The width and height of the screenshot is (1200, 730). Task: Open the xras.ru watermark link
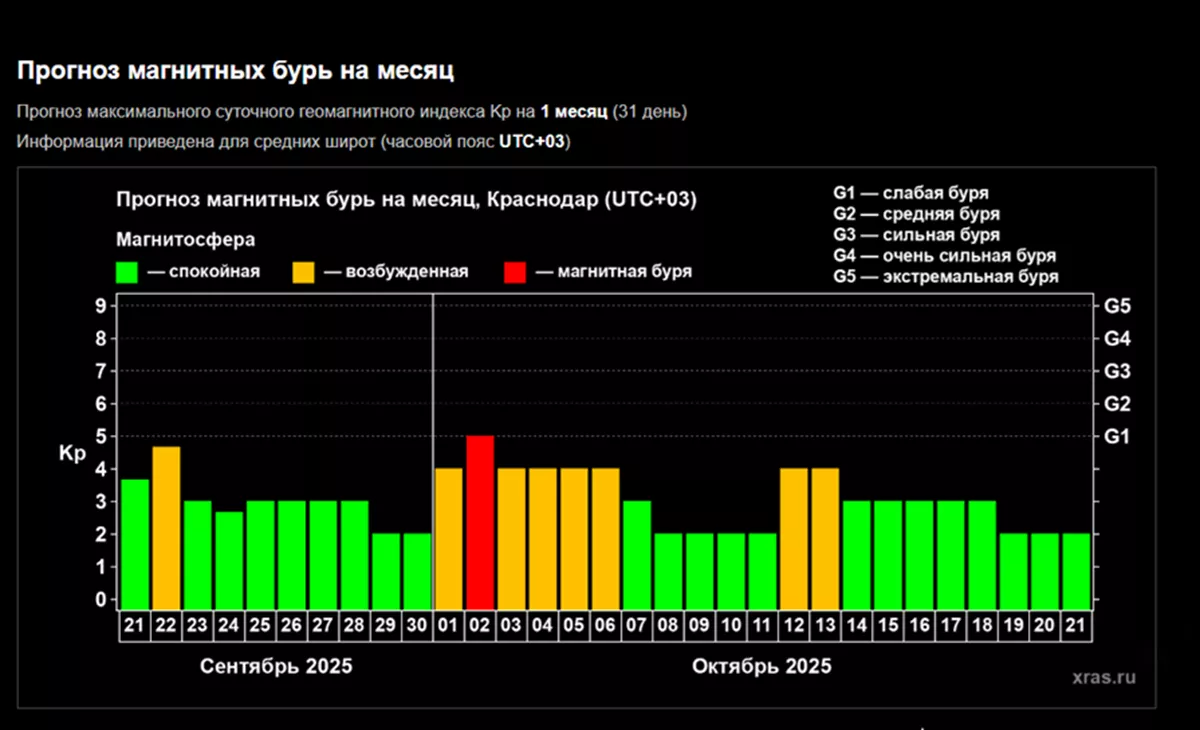click(x=1103, y=677)
